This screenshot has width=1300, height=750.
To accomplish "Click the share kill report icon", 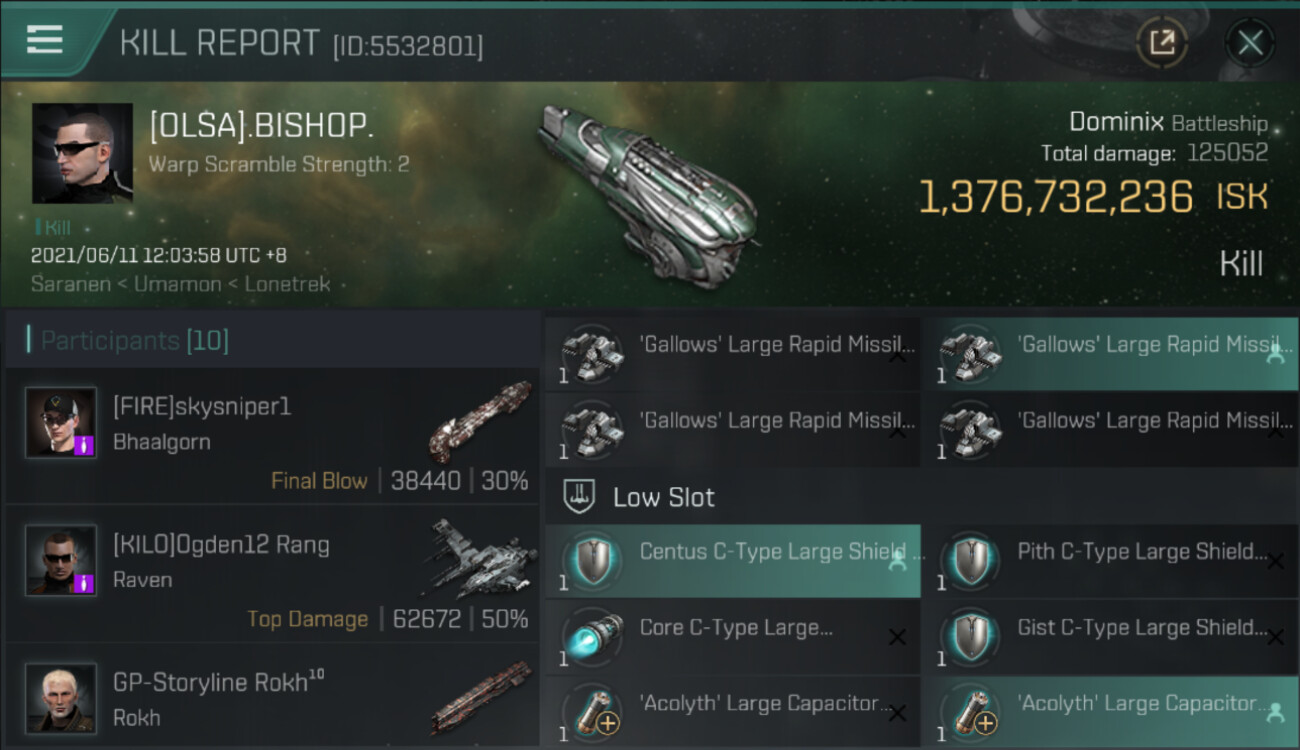I will (1162, 42).
